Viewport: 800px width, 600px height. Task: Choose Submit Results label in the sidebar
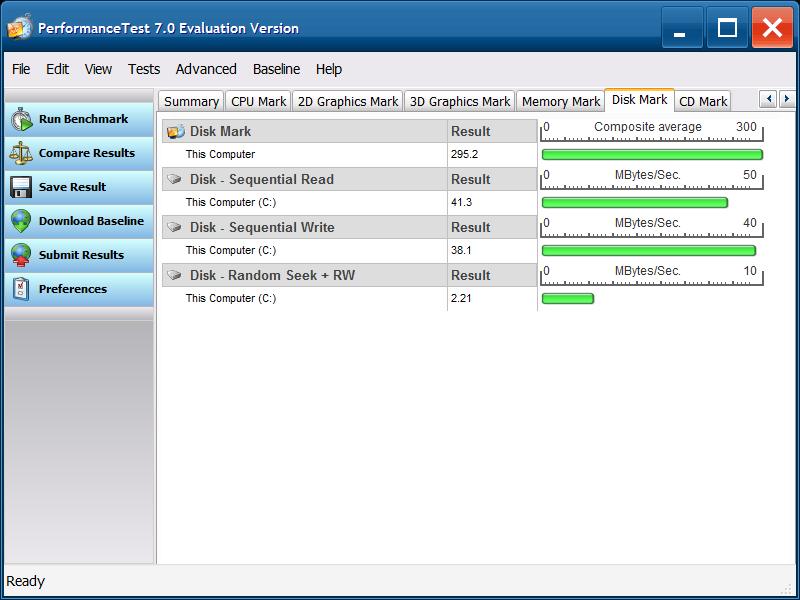pyautogui.click(x=81, y=255)
